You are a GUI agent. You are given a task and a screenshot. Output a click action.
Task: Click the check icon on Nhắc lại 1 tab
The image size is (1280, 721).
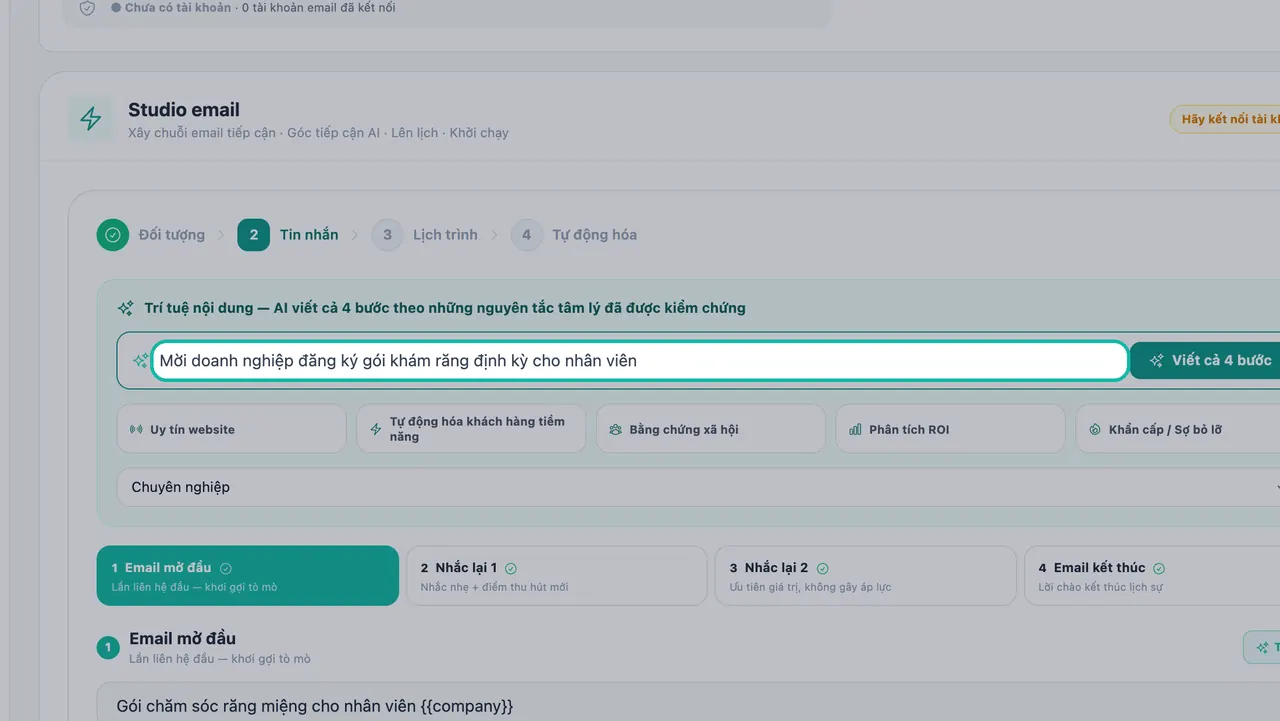pyautogui.click(x=511, y=568)
